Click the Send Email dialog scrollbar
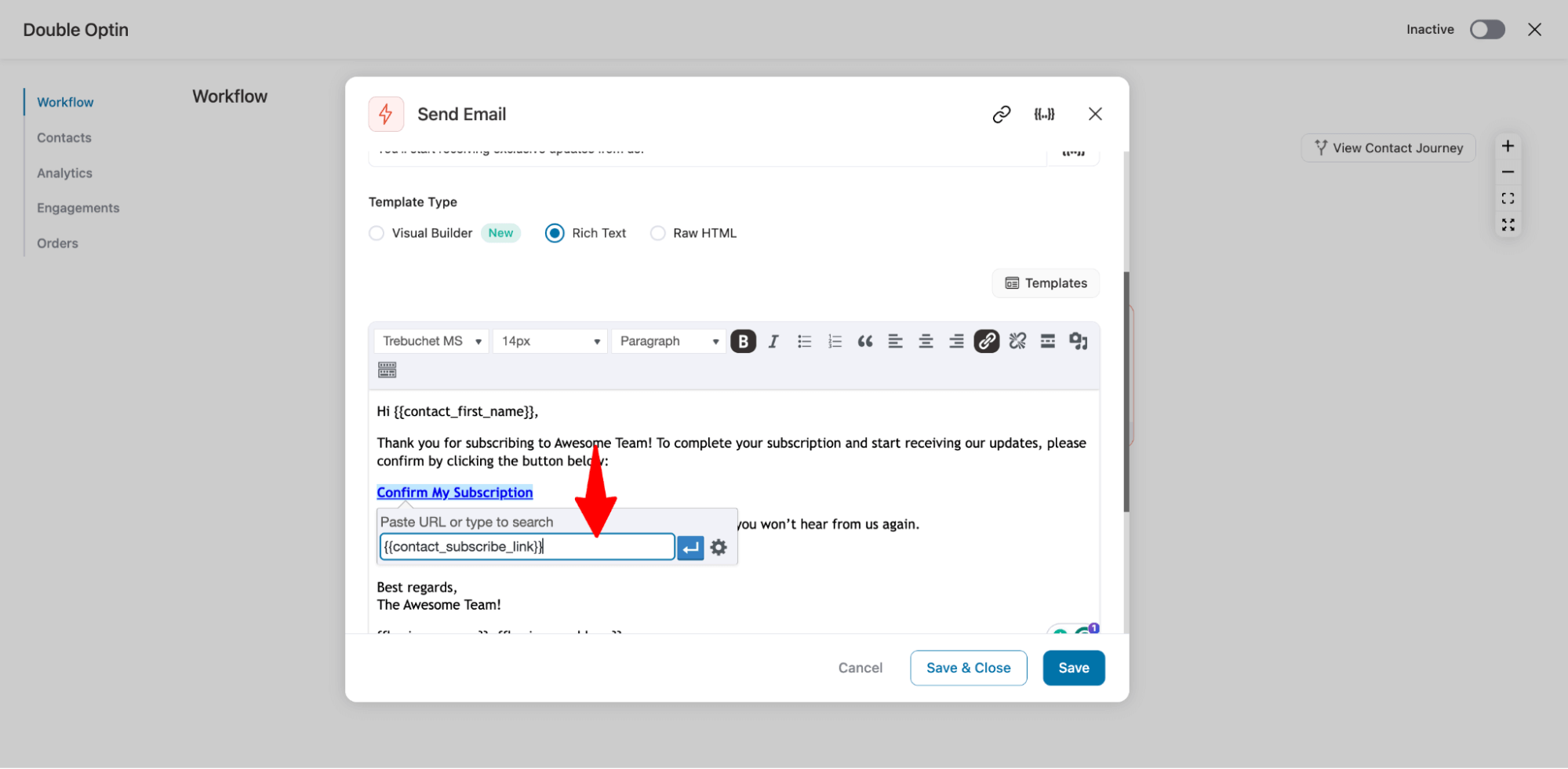 tap(1126, 392)
